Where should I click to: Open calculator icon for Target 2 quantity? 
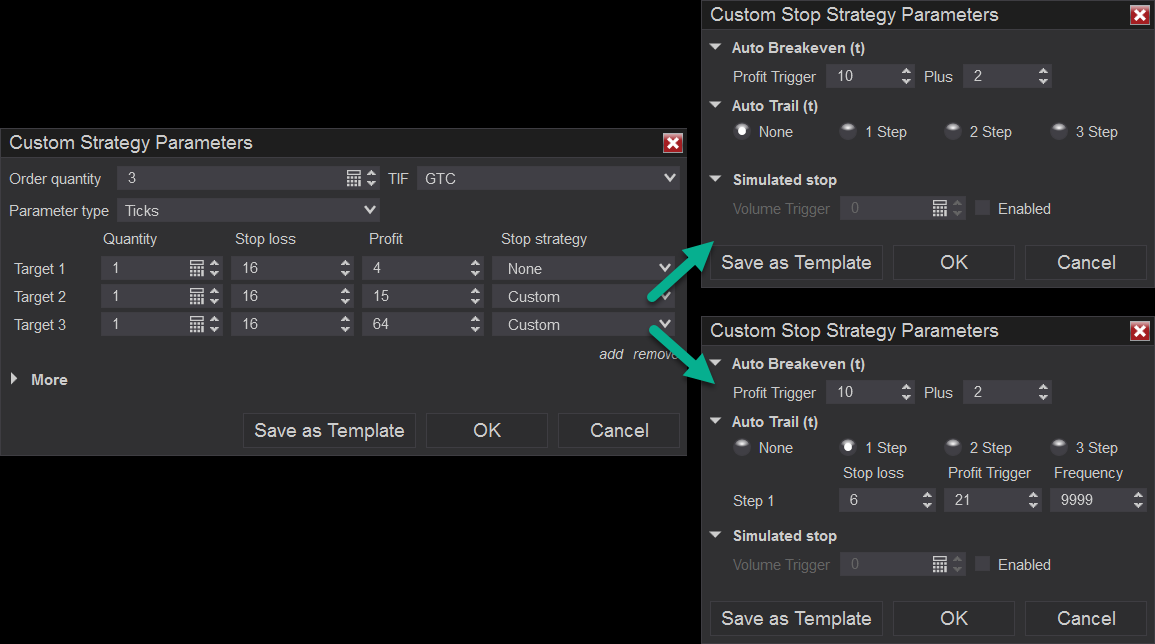(196, 297)
